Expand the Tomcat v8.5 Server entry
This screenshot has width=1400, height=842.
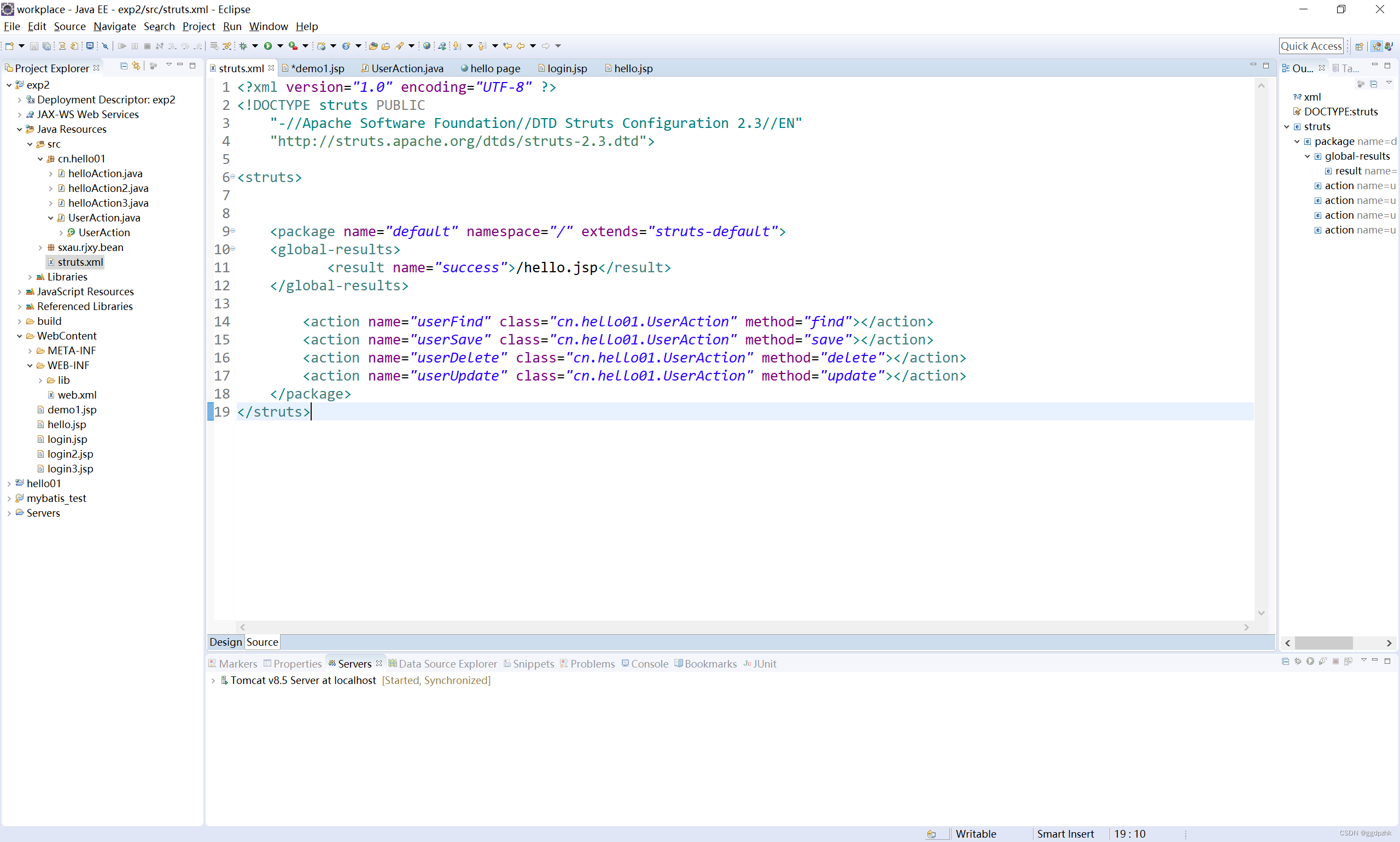213,680
